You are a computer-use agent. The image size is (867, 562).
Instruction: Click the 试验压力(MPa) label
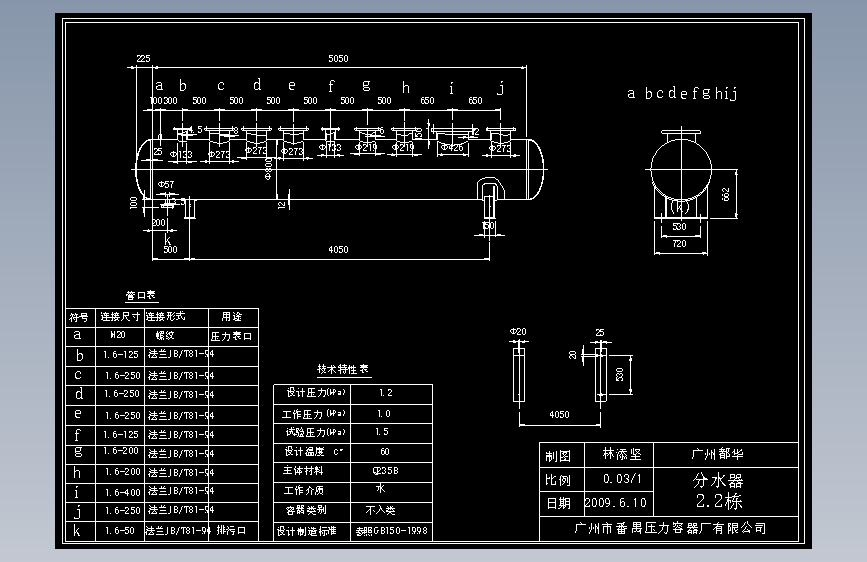coord(315,432)
